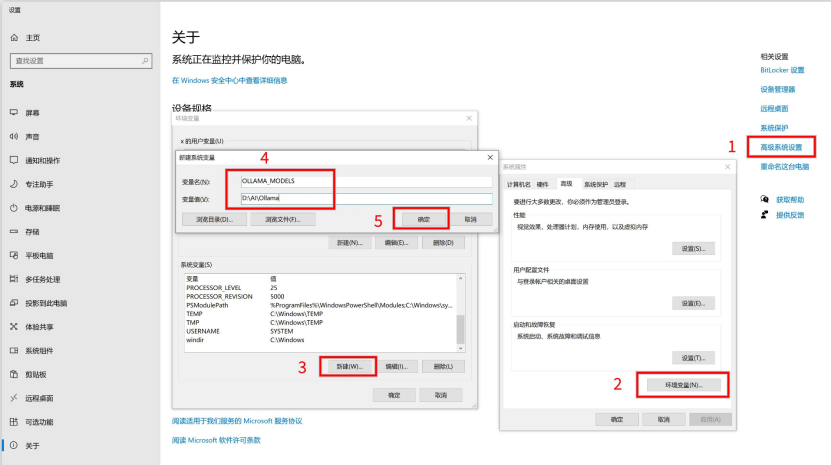Image resolution: width=831 pixels, height=465 pixels.
Task: Open User Profiles Settings (设置(E)) button
Action: 693,303
